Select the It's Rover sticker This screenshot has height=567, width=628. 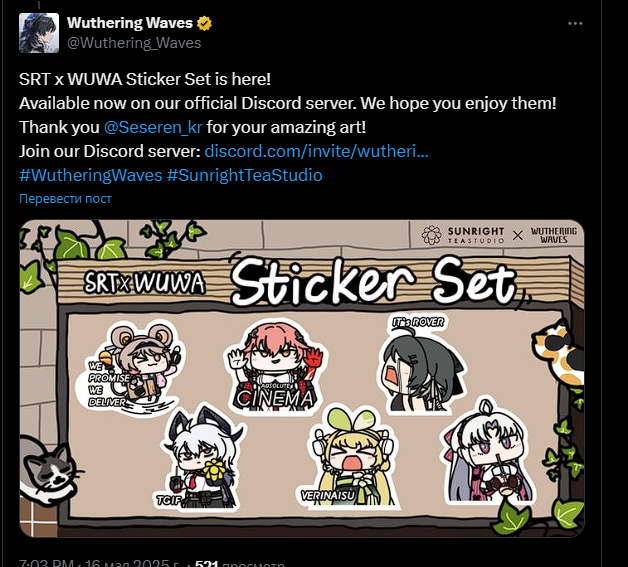(x=421, y=364)
